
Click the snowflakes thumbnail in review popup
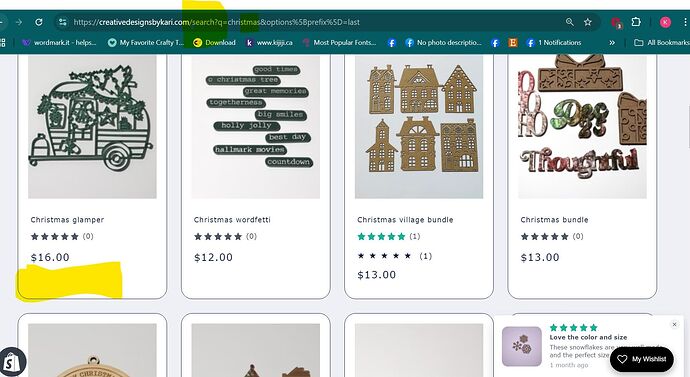(522, 346)
